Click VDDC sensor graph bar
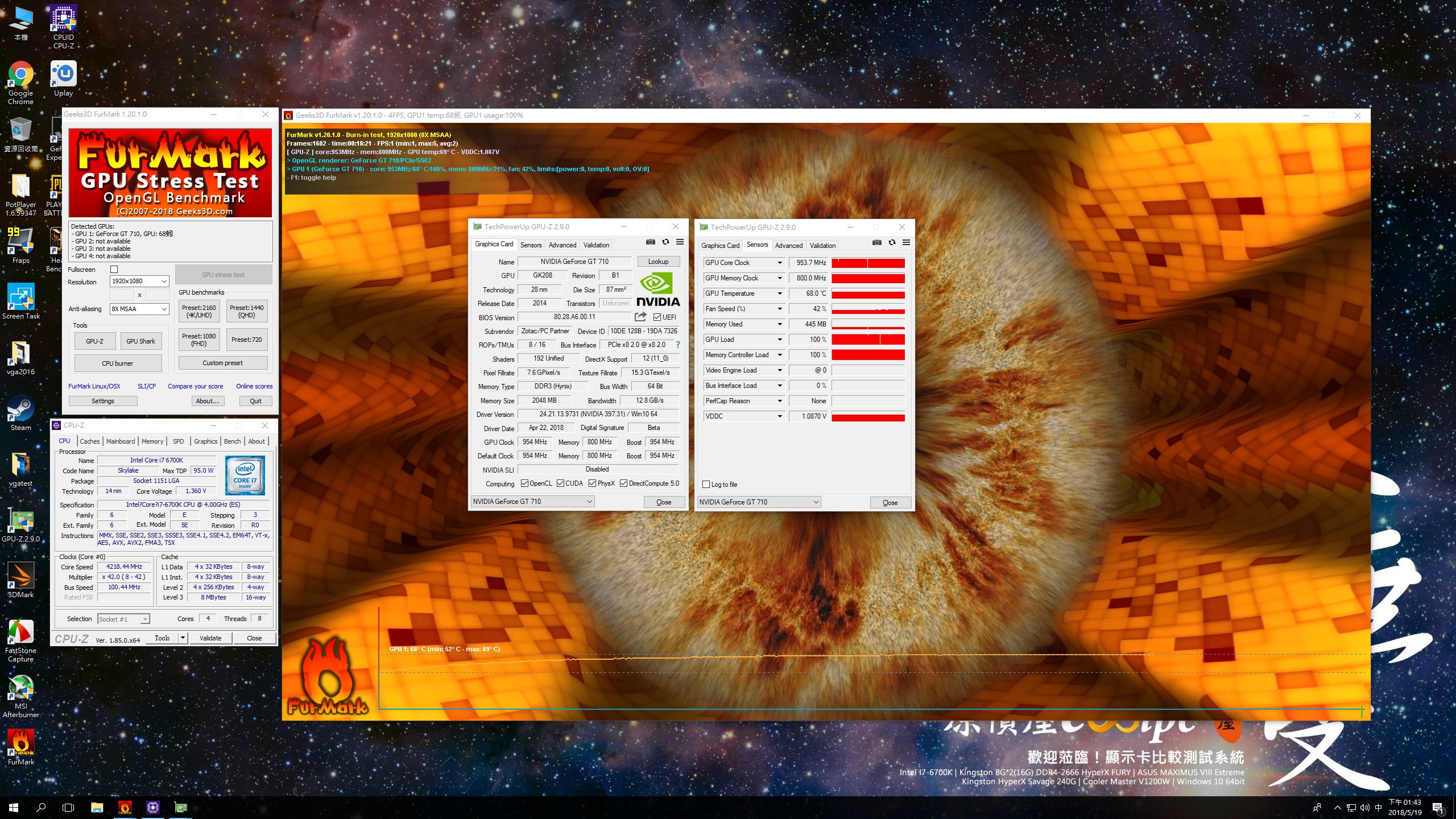Screen dimensions: 1456x819 click(x=868, y=416)
